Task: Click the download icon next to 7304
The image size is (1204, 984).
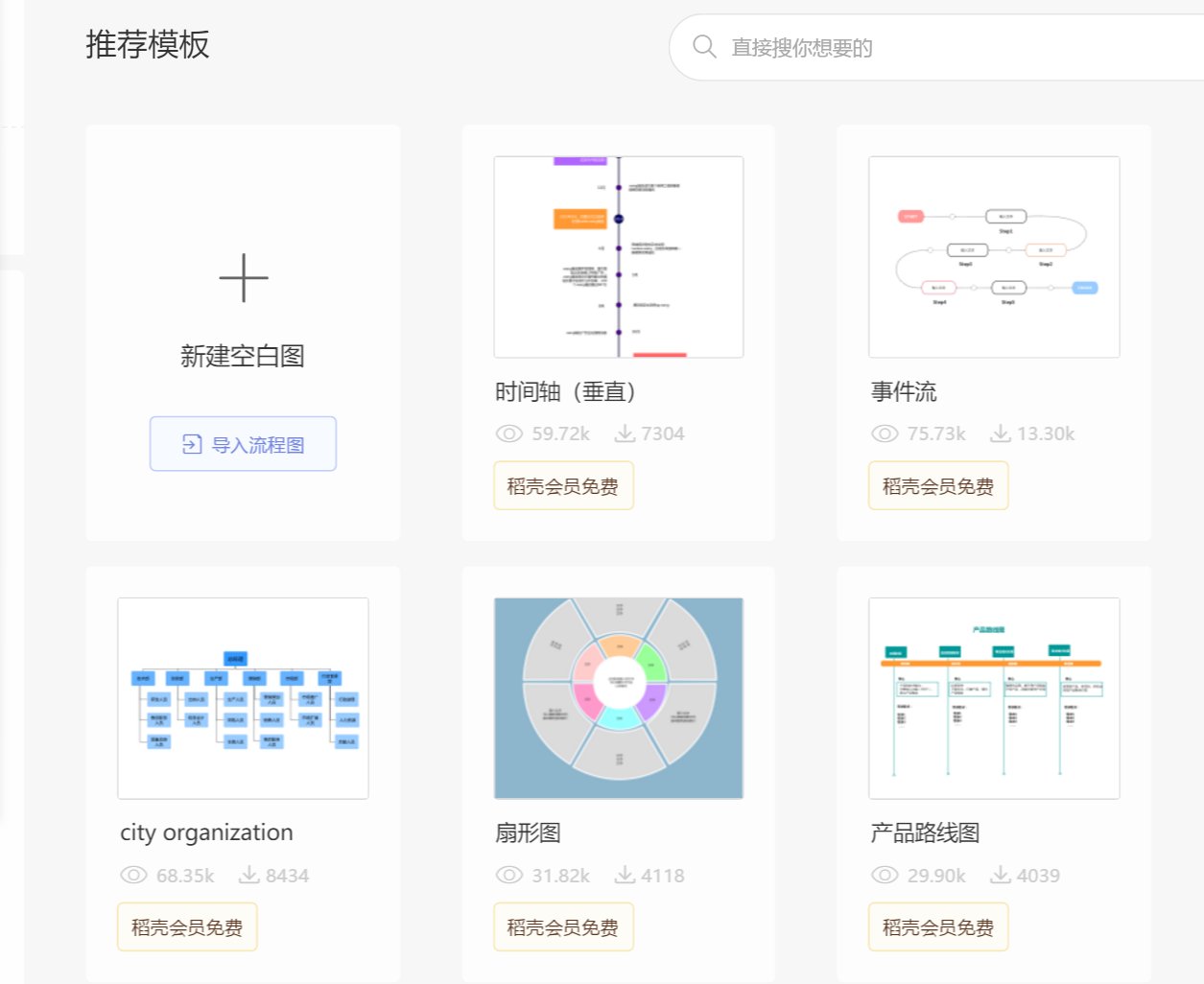Action: 623,433
